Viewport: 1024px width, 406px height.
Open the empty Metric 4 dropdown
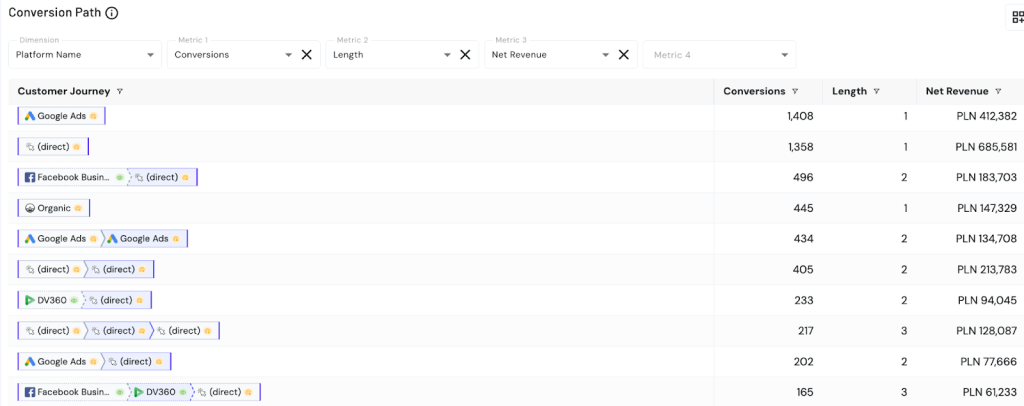pyautogui.click(x=785, y=55)
